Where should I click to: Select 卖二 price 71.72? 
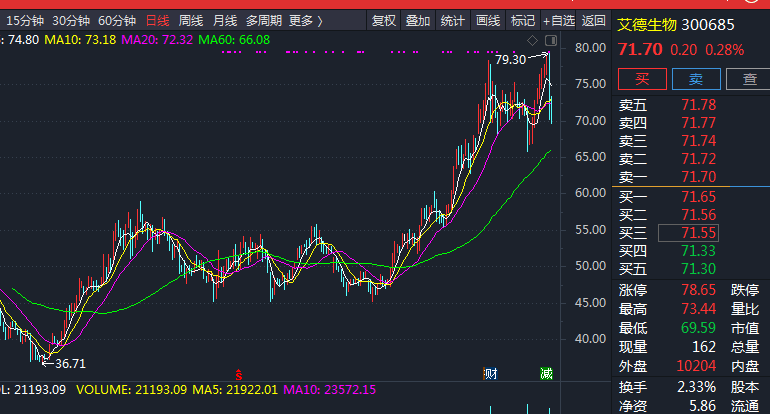click(x=699, y=159)
